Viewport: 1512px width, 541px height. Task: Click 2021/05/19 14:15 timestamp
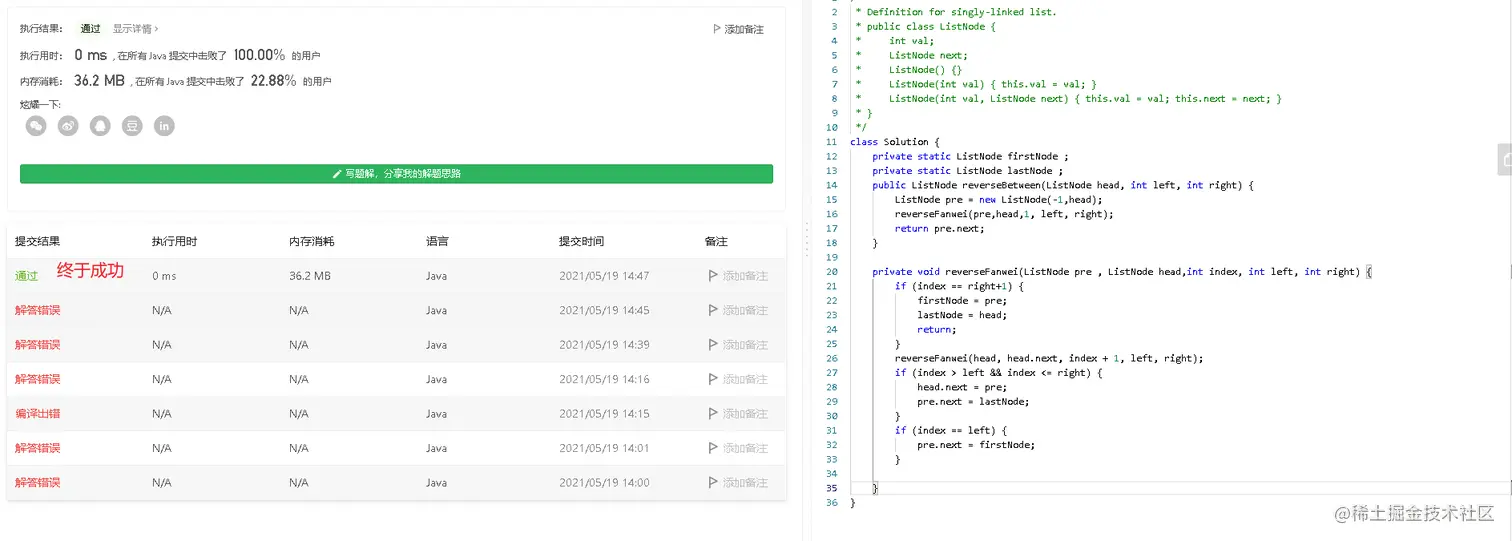pyautogui.click(x=604, y=414)
